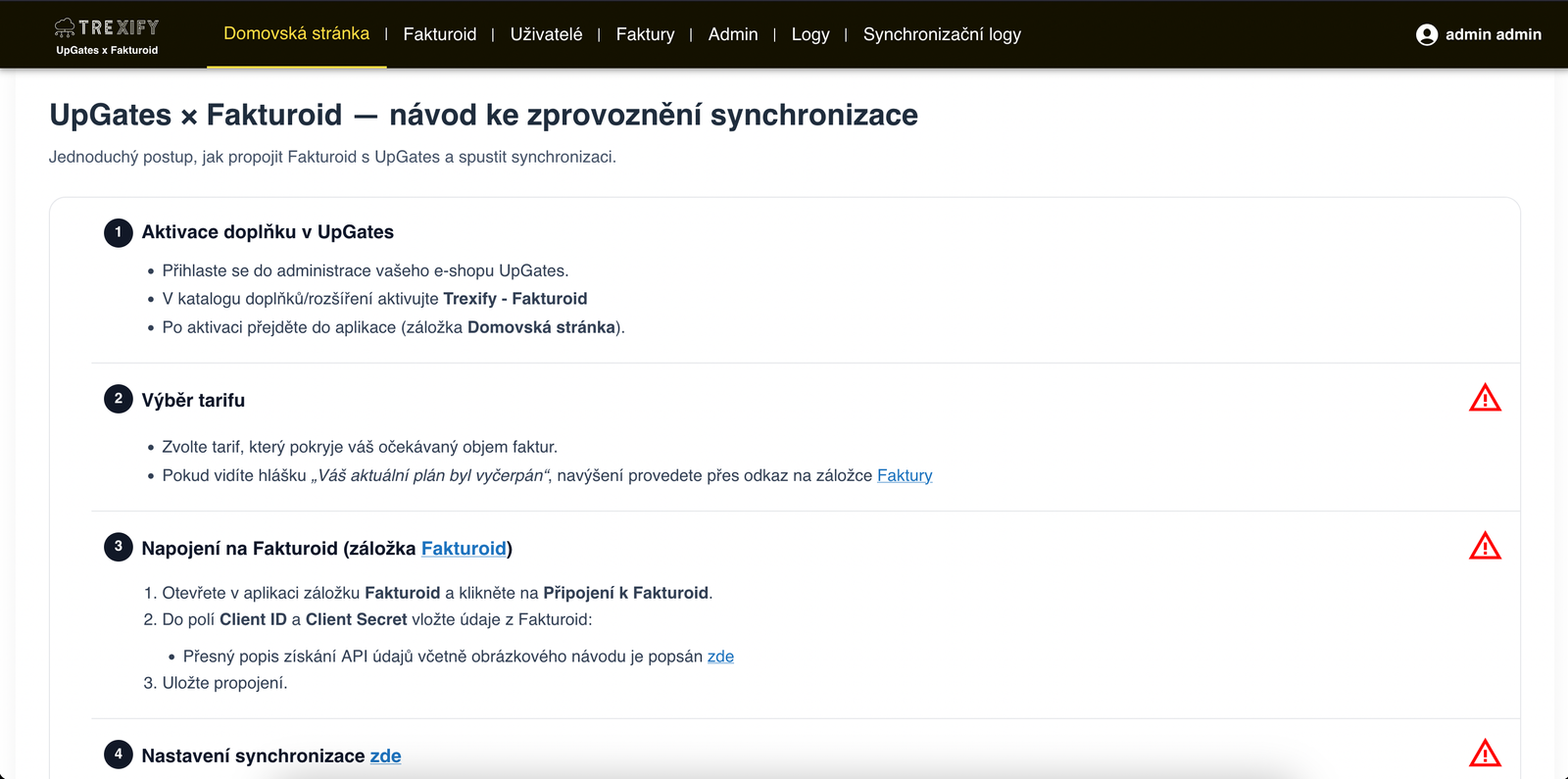
Task: Click warning triangle beside Výběr tarifu
Action: 1485,399
